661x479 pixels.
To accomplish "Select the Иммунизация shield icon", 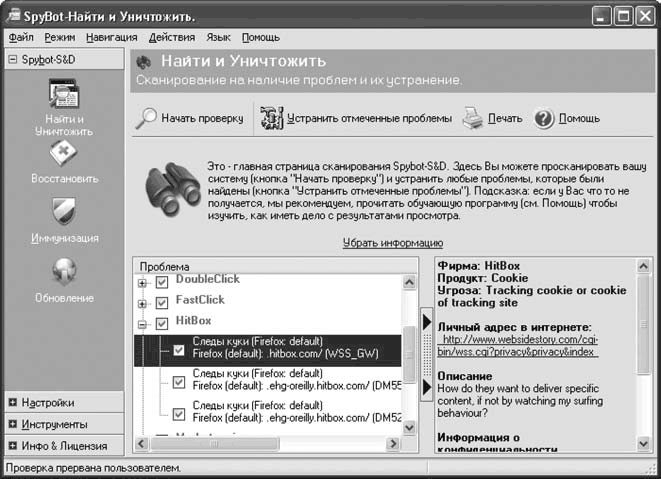I will (x=64, y=212).
